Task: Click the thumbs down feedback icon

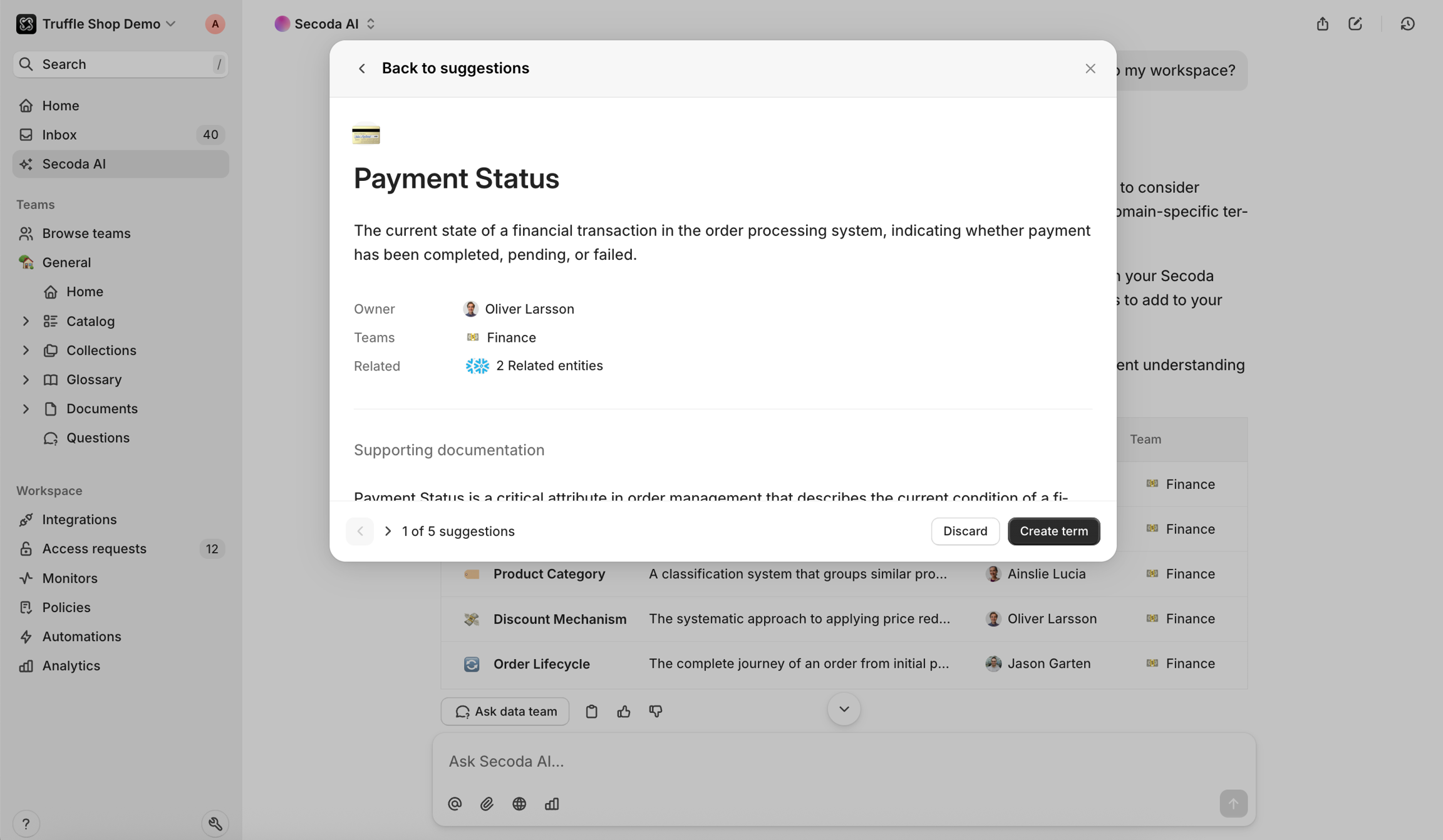Action: click(x=655, y=711)
